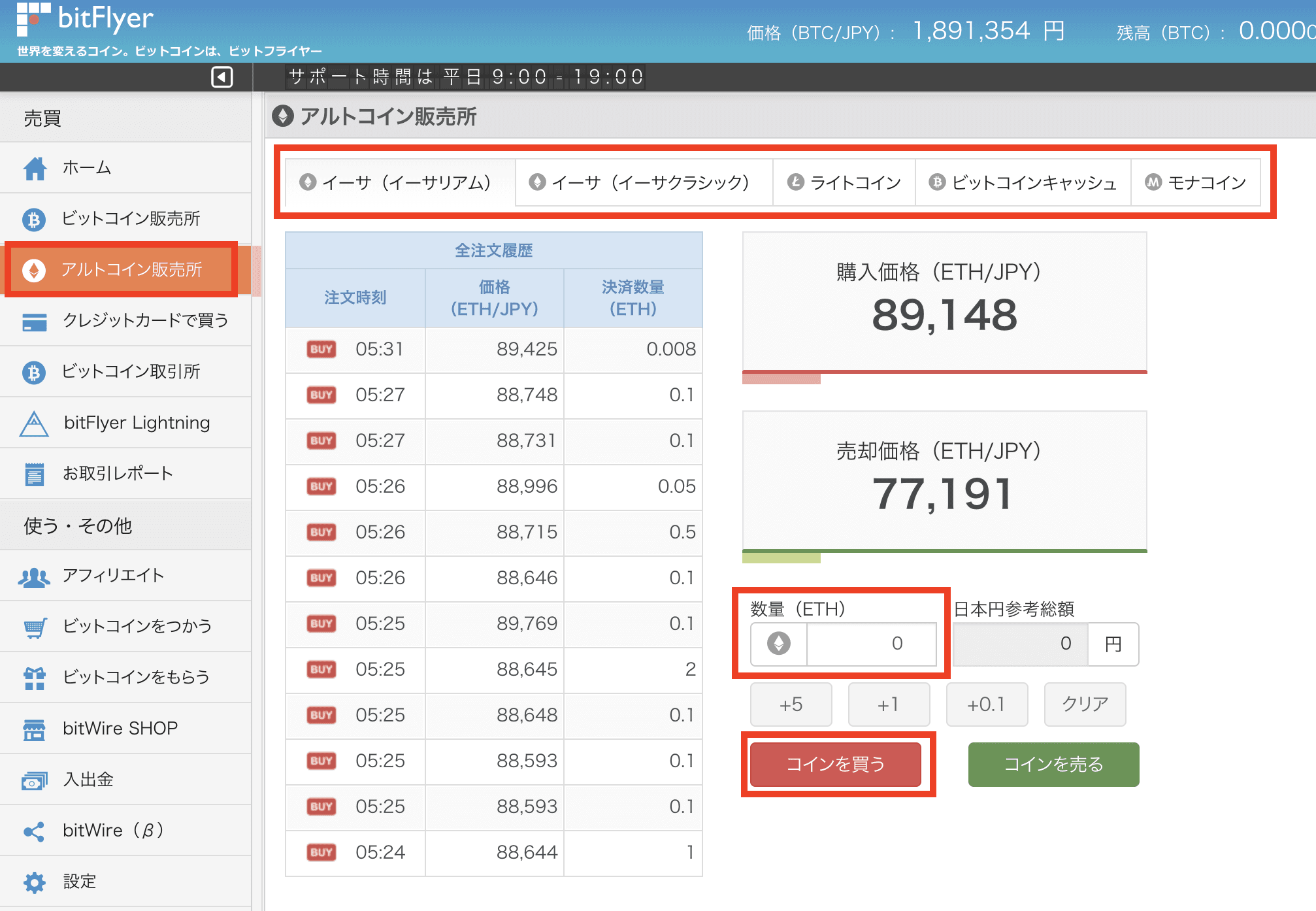Viewport: 1316px width, 911px height.
Task: Click the クリア clear button
Action: (1085, 704)
